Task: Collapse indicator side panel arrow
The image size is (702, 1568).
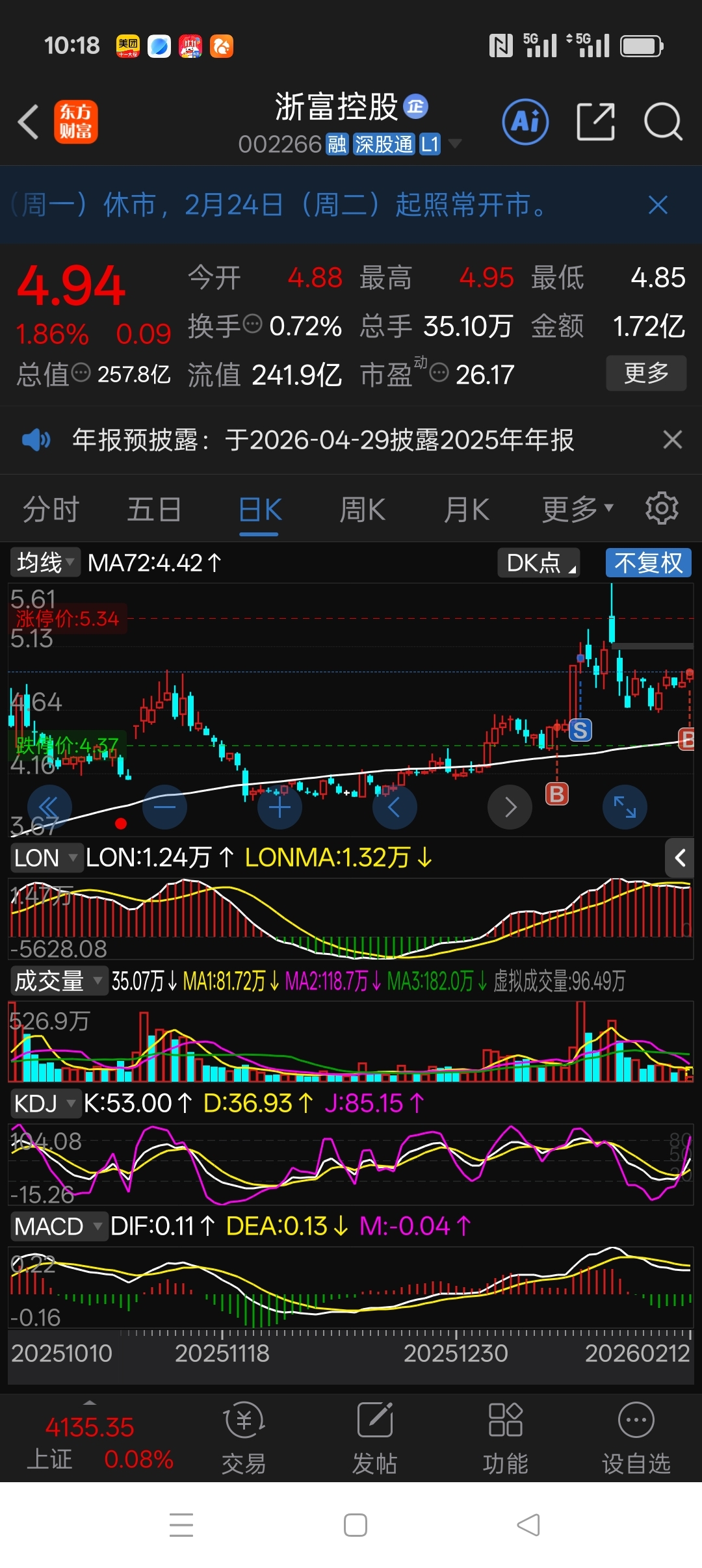Action: coord(679,858)
